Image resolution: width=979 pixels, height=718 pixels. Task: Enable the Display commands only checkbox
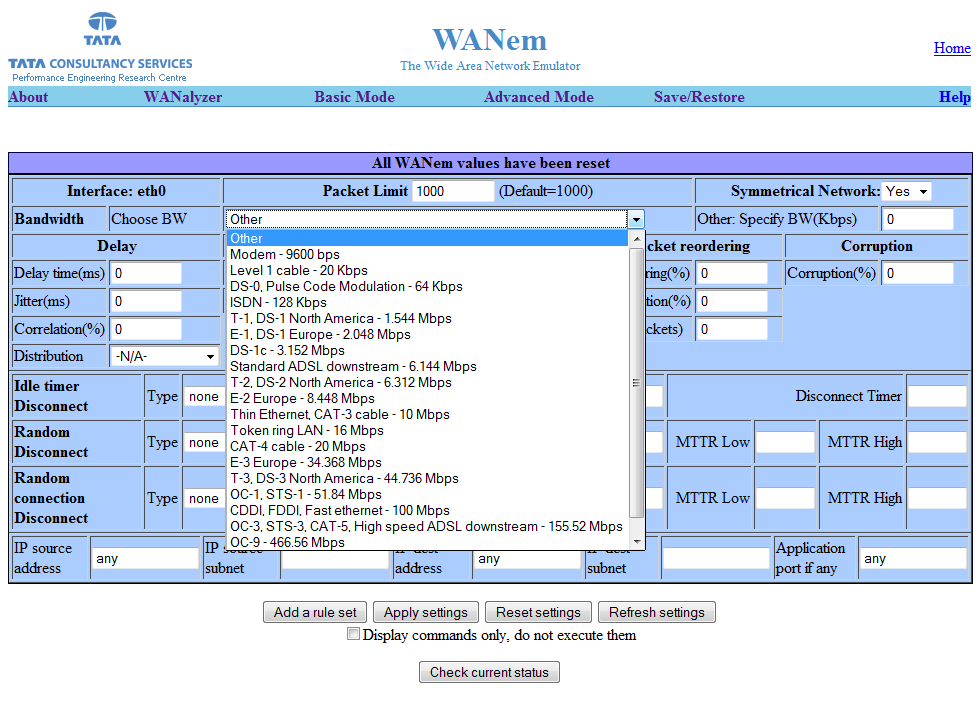point(353,634)
